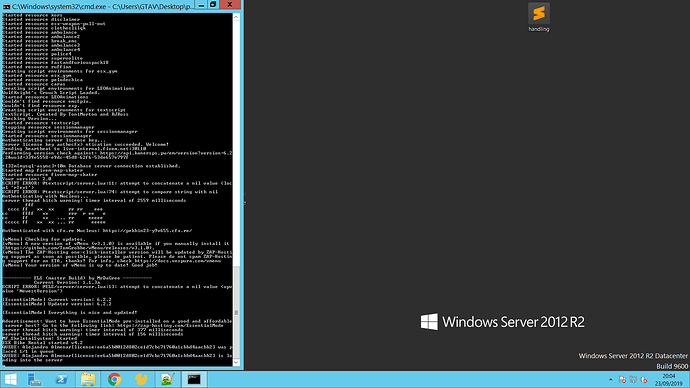
Task: Show hidden system tray icons
Action: 610,379
